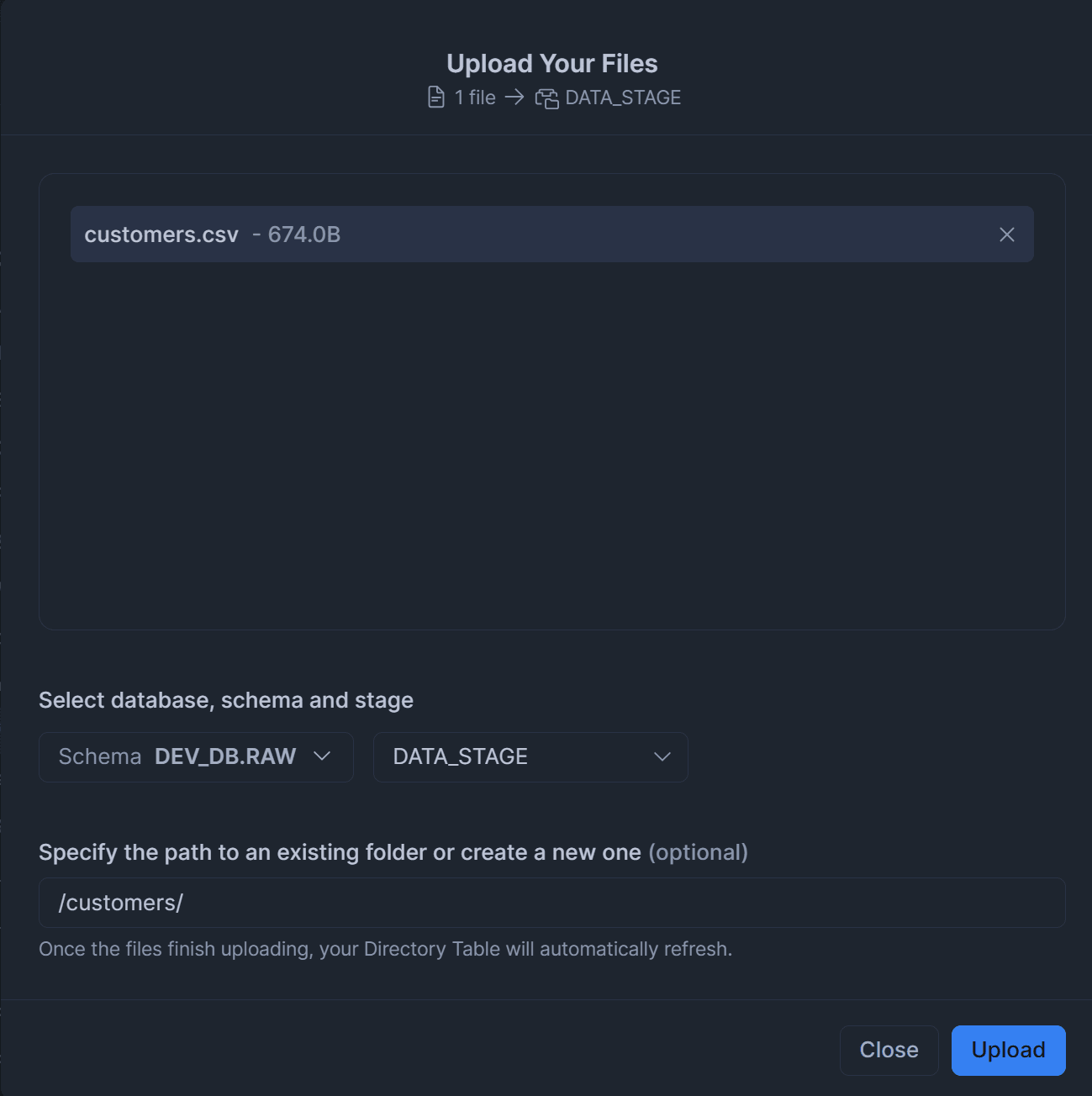Click the '1 file' count text
Viewport: 1092px width, 1096px height.
(475, 97)
